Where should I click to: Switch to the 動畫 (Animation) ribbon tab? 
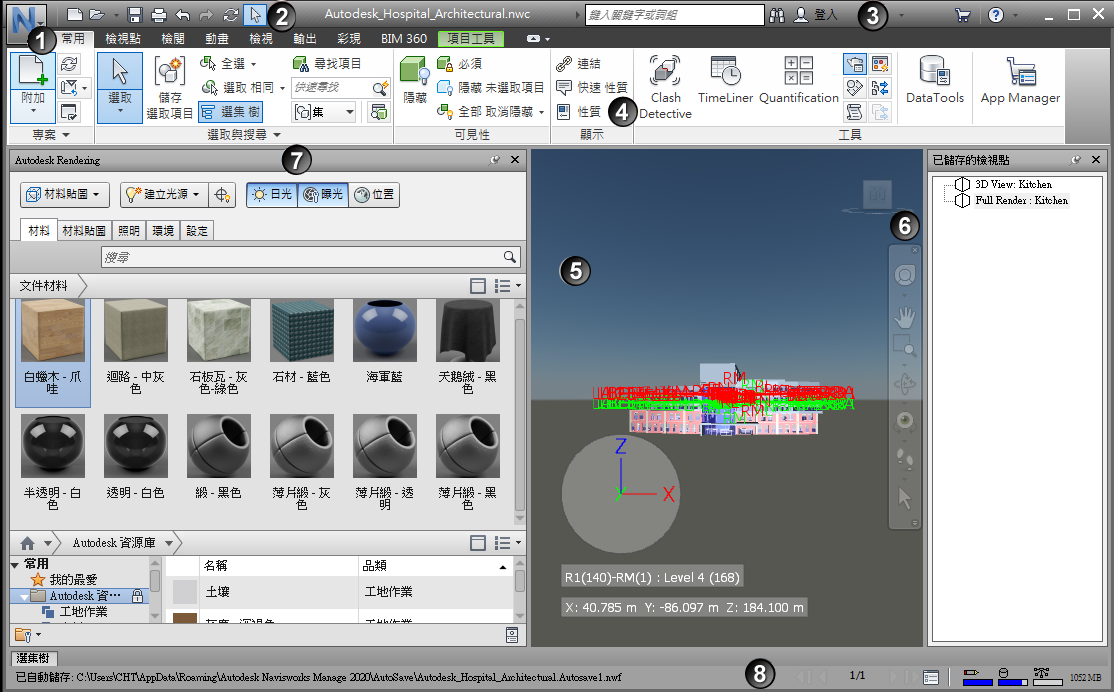pos(217,38)
